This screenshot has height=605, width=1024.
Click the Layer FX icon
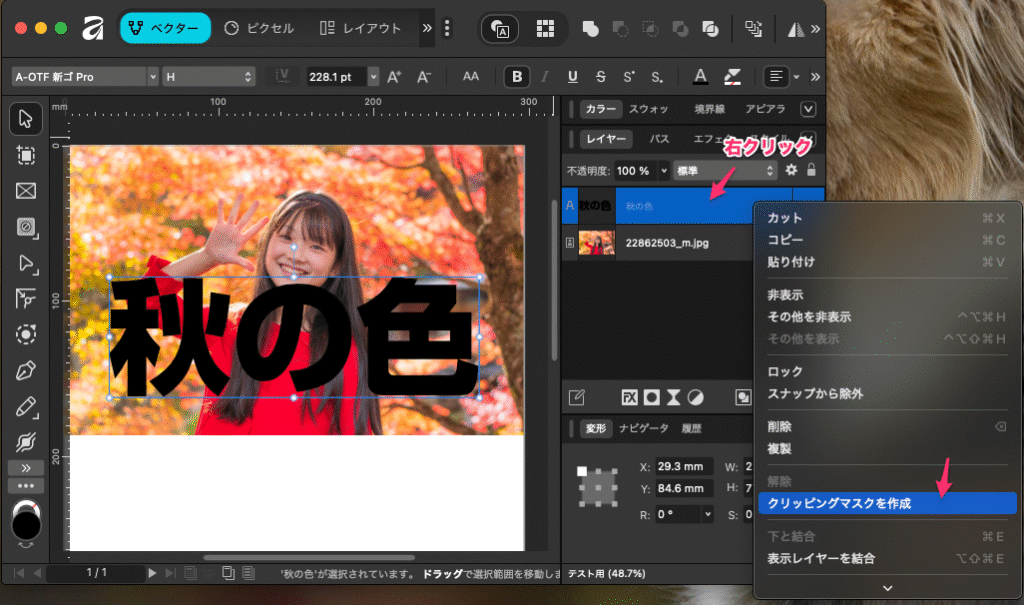tap(630, 397)
